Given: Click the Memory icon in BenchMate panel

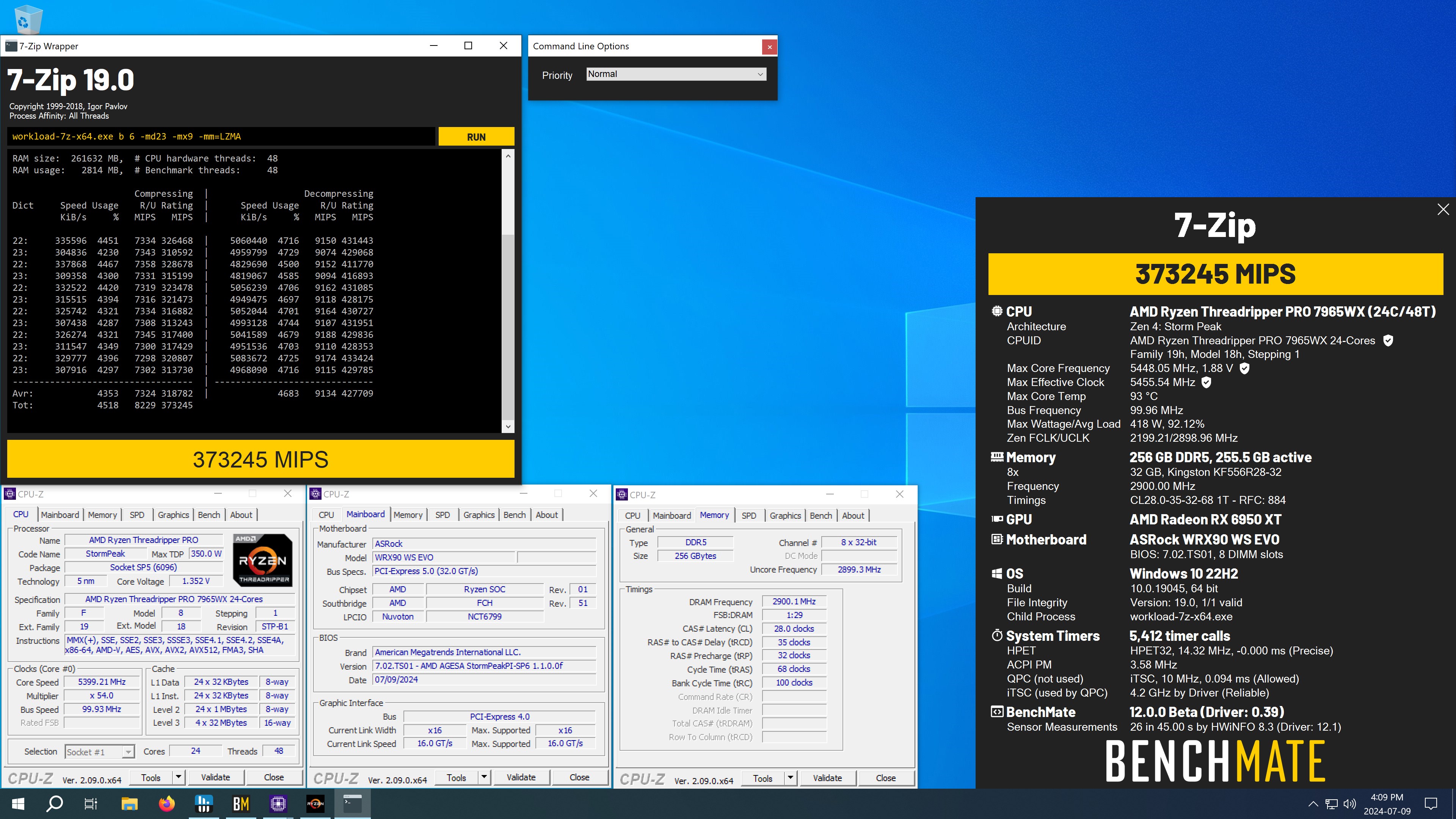Looking at the screenshot, I should pos(997,457).
